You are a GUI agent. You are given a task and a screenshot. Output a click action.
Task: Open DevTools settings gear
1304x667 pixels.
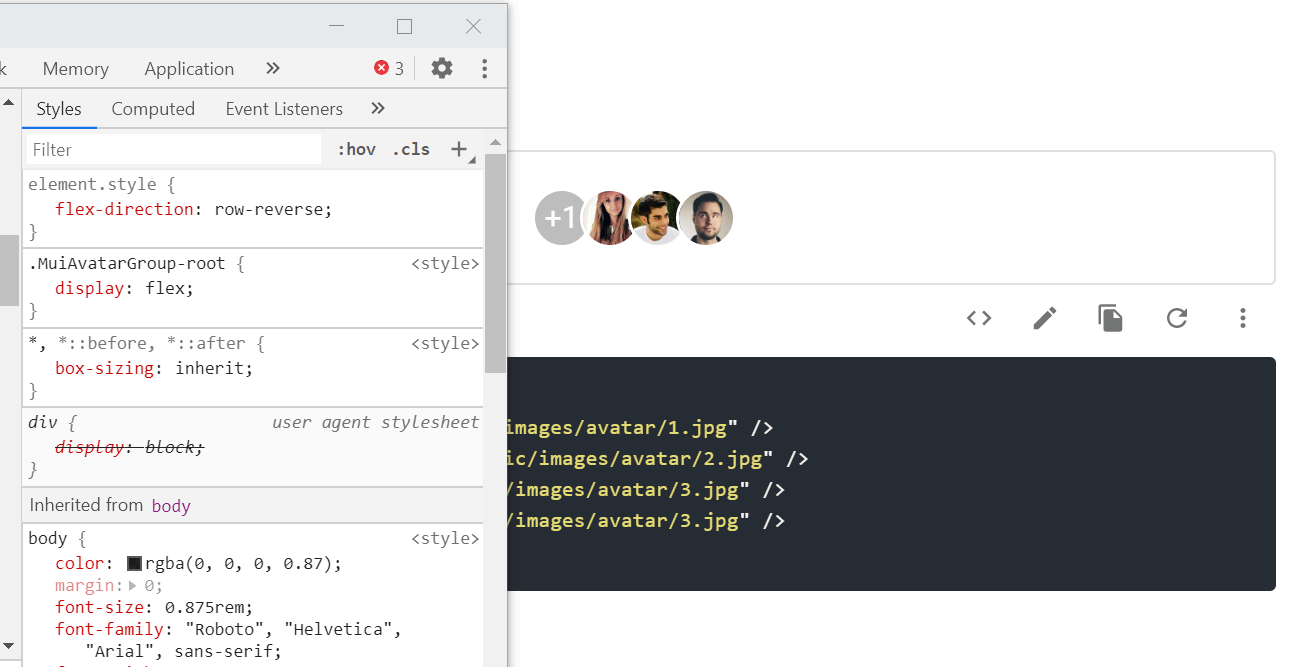(441, 68)
